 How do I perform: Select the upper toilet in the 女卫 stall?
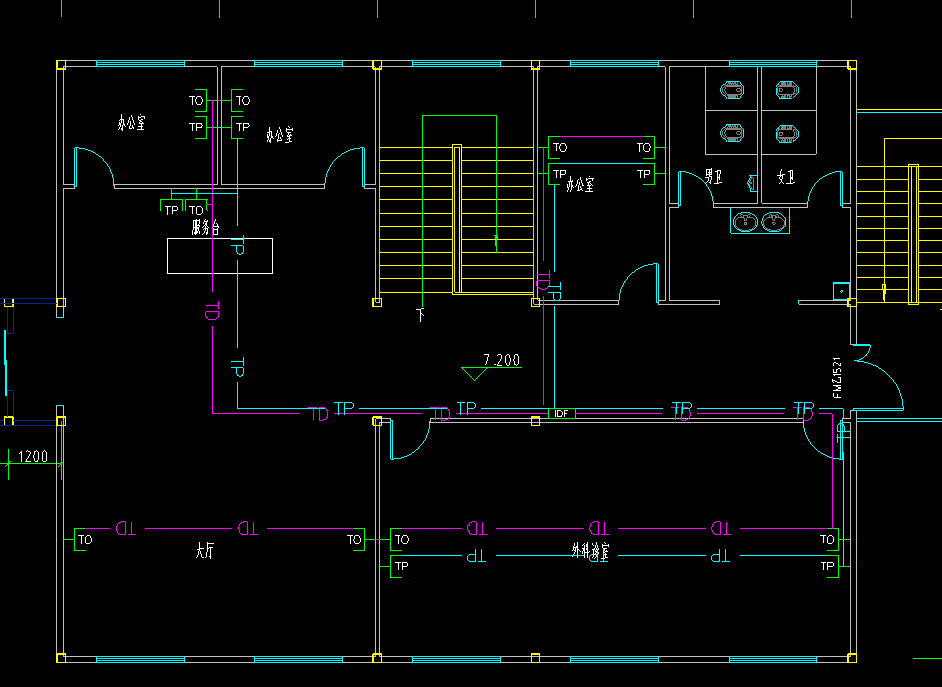[x=787, y=91]
